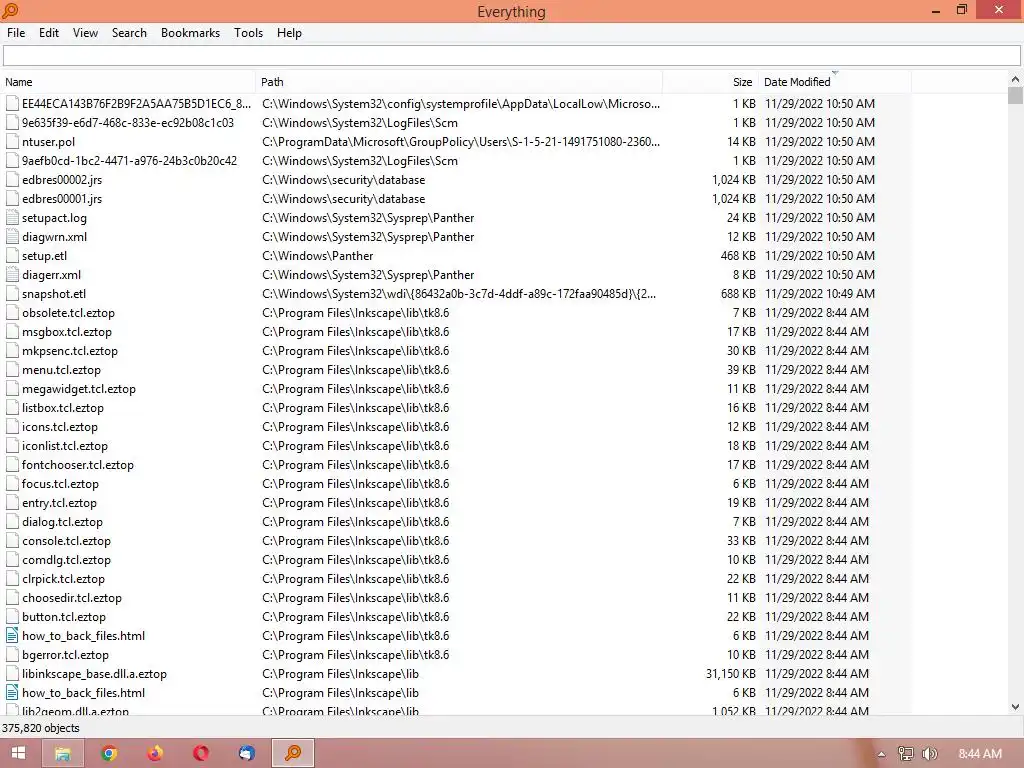Screen dimensions: 1024x768
Task: Sort by the Date Modified column header
Action: [x=835, y=82]
